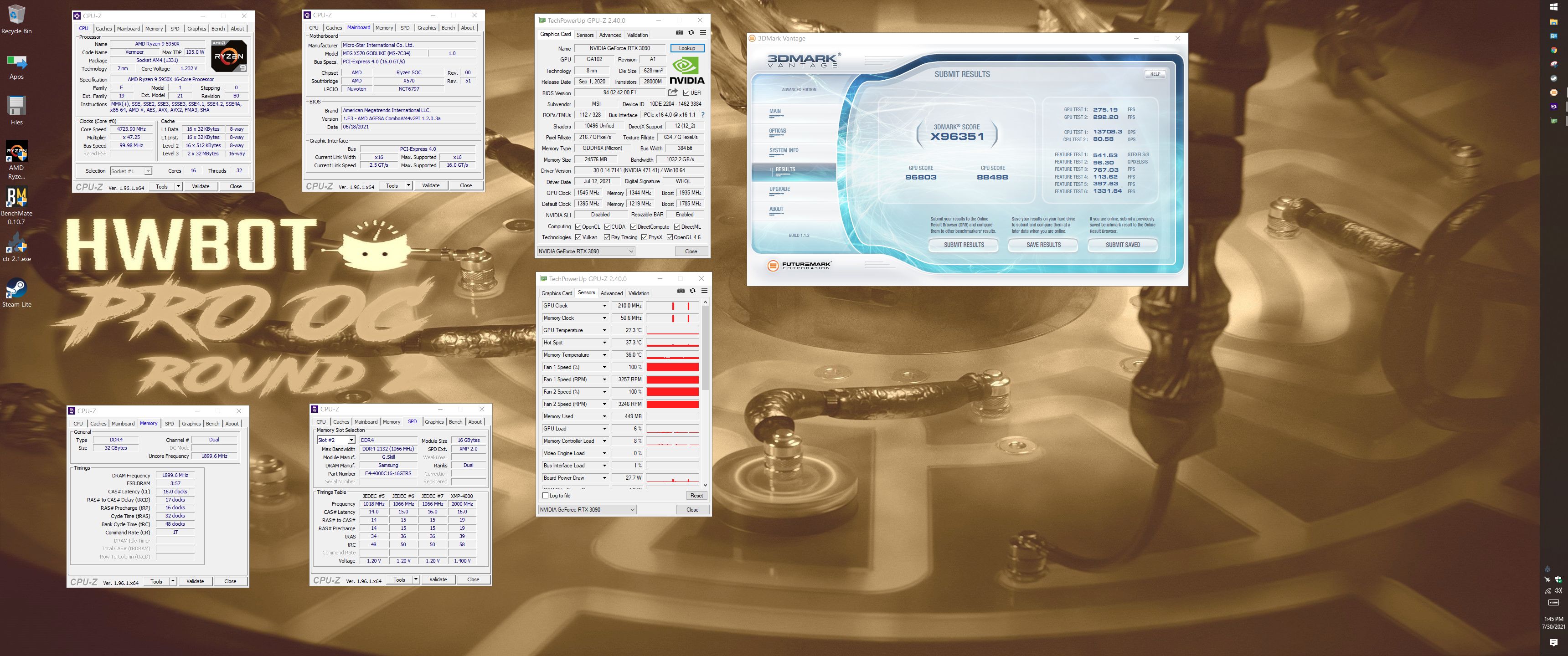Click the HELP button in 3DMark Vantage

point(1155,74)
